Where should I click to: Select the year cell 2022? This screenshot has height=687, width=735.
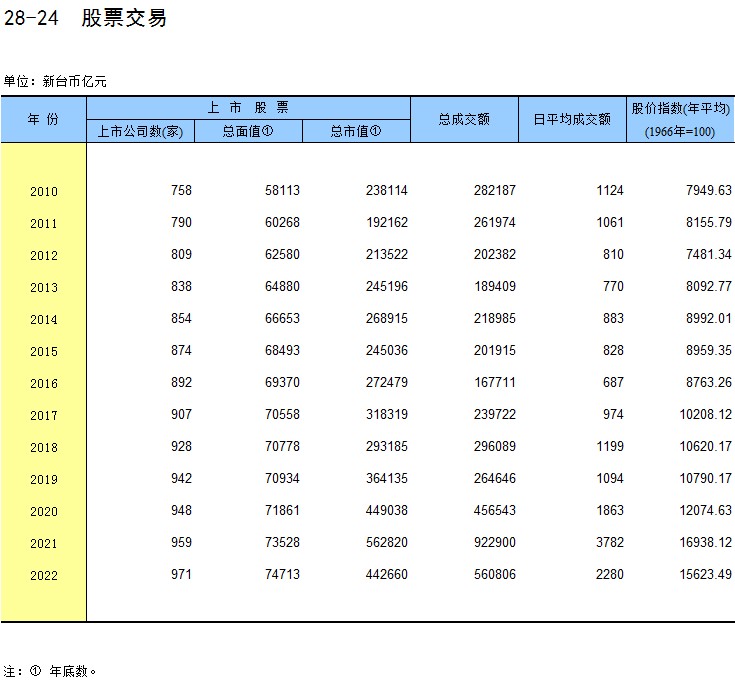point(44,575)
